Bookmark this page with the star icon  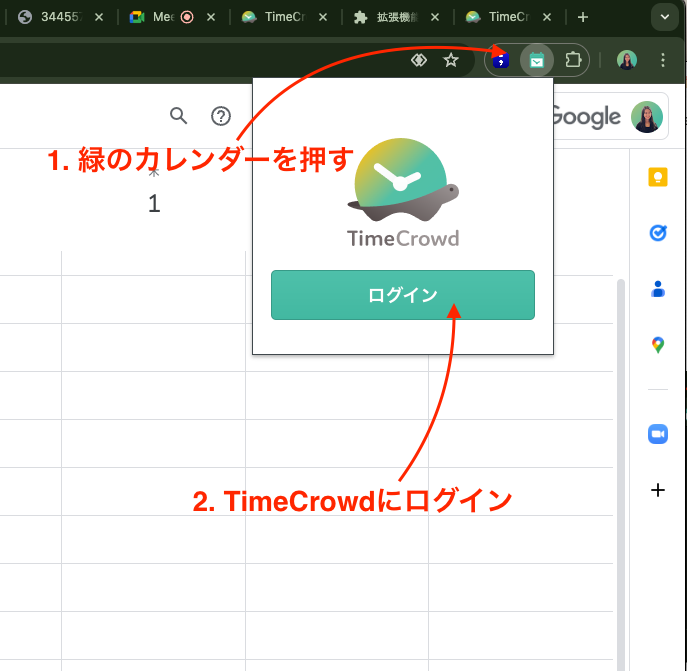[x=451, y=60]
